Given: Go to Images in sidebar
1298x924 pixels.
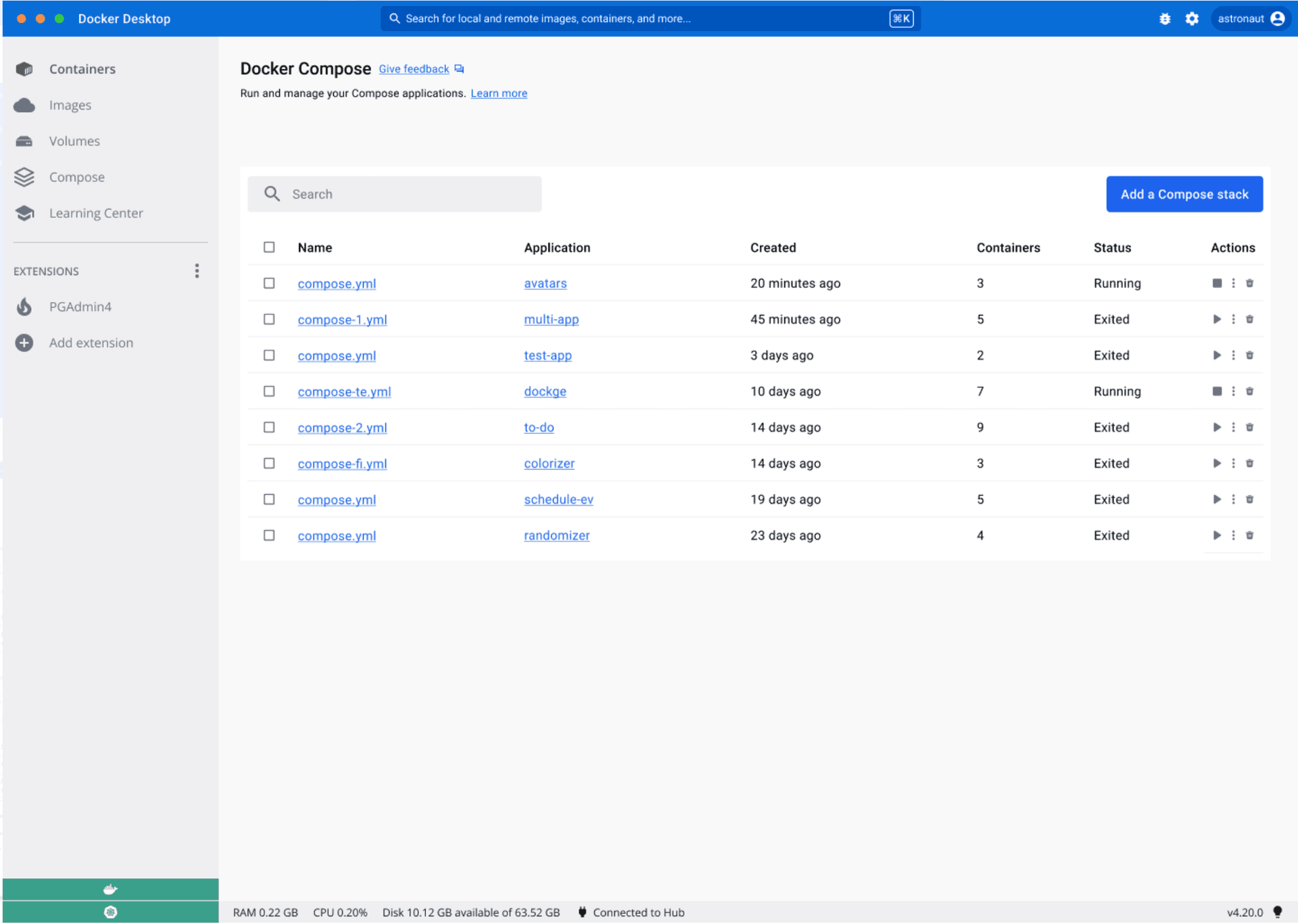Looking at the screenshot, I should [70, 105].
